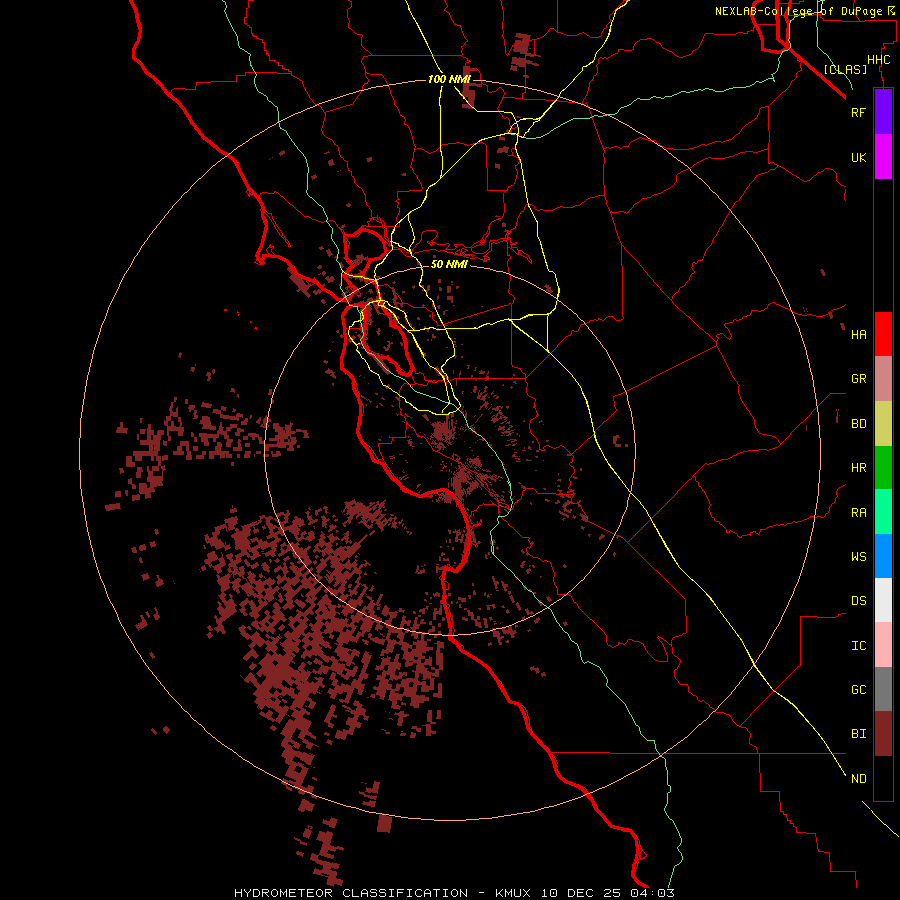900x900 pixels.
Task: Click the "ND" legend label
Action: point(858,778)
